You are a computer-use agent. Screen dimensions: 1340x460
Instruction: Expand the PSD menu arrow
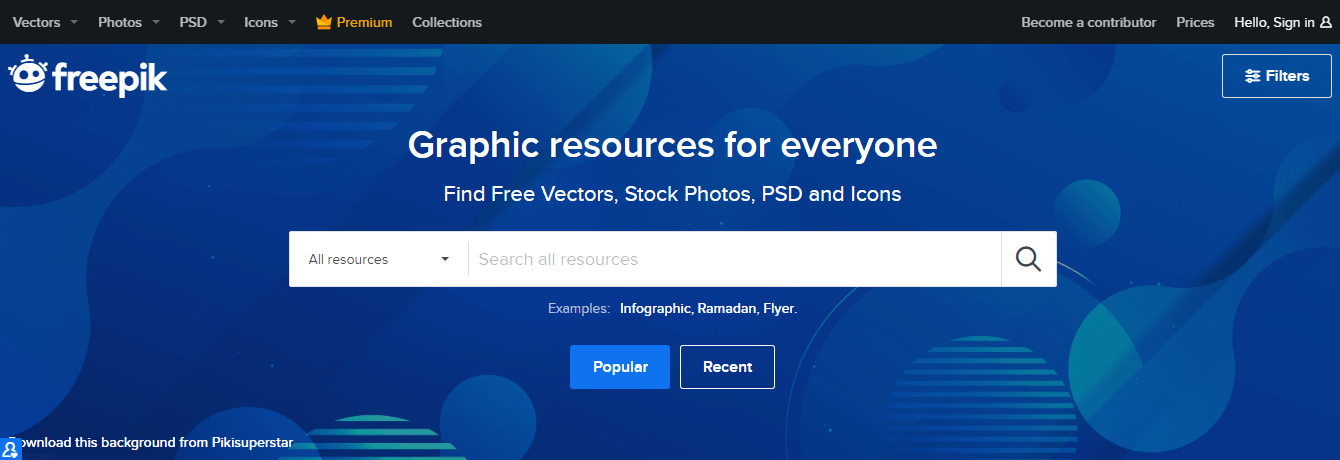click(x=220, y=22)
